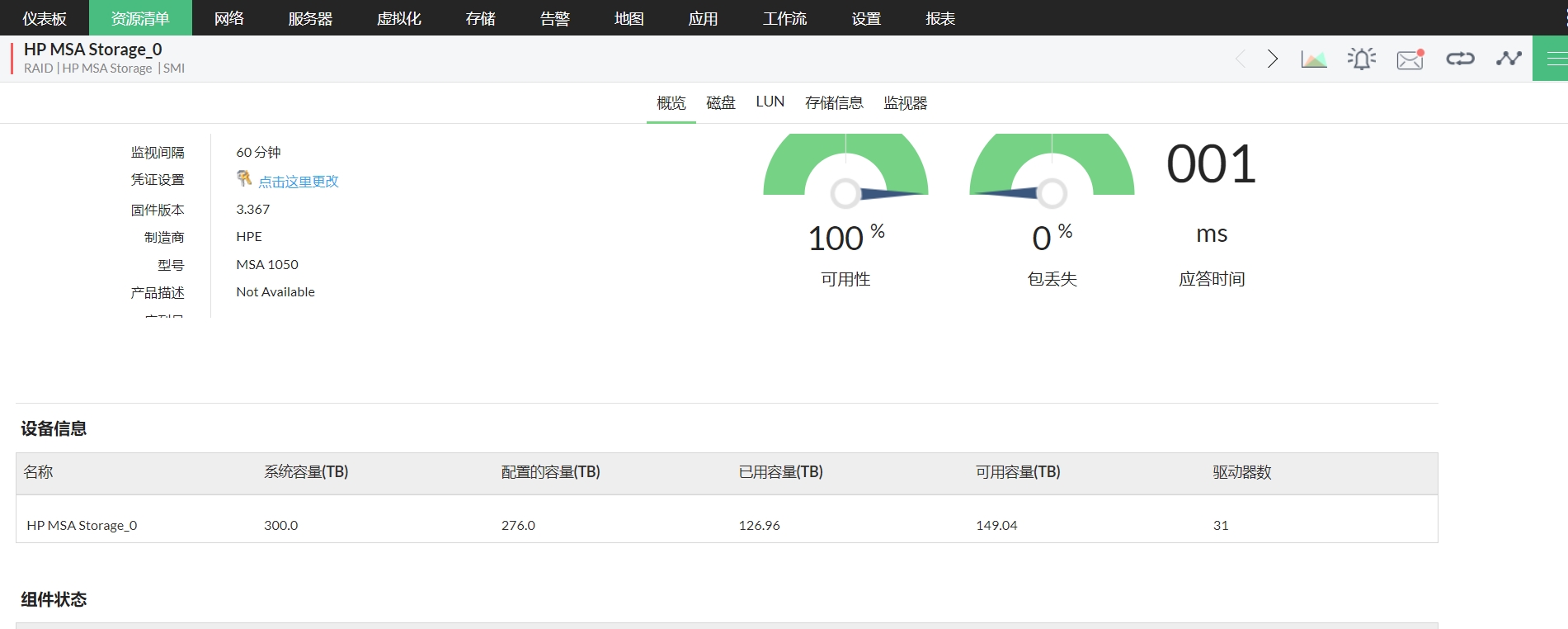Open the 工作流 menu
The width and height of the screenshot is (1568, 629).
tap(784, 18)
